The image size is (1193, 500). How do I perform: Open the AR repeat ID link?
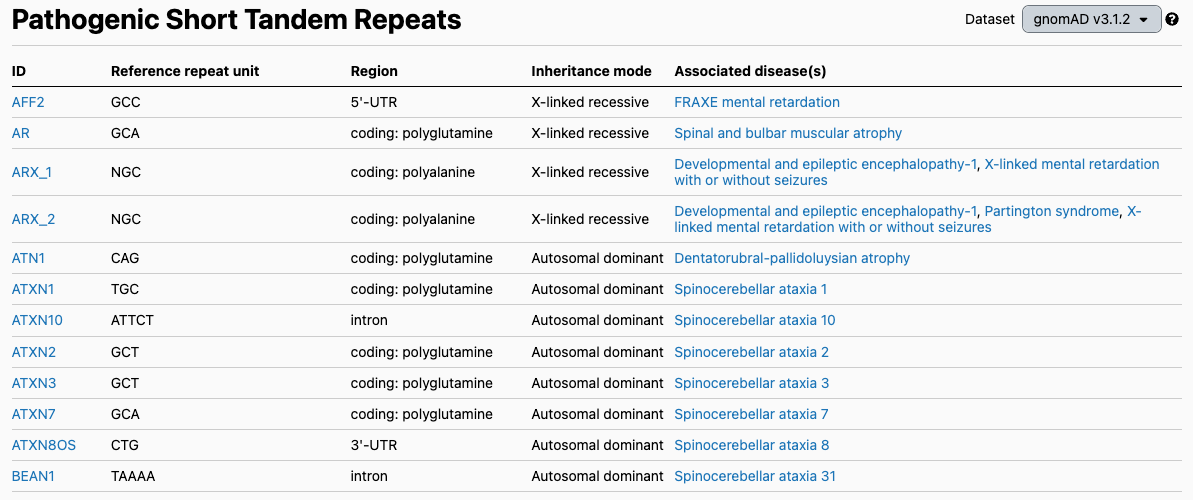pyautogui.click(x=21, y=133)
